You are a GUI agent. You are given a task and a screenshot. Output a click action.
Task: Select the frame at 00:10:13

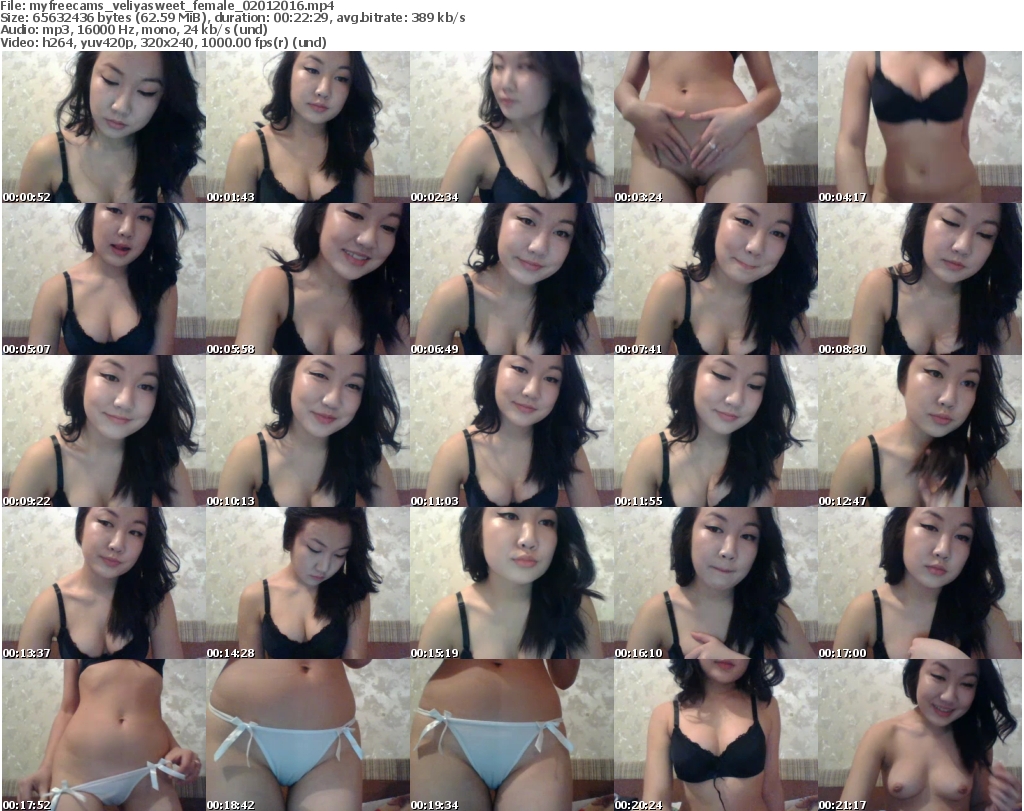click(x=308, y=432)
